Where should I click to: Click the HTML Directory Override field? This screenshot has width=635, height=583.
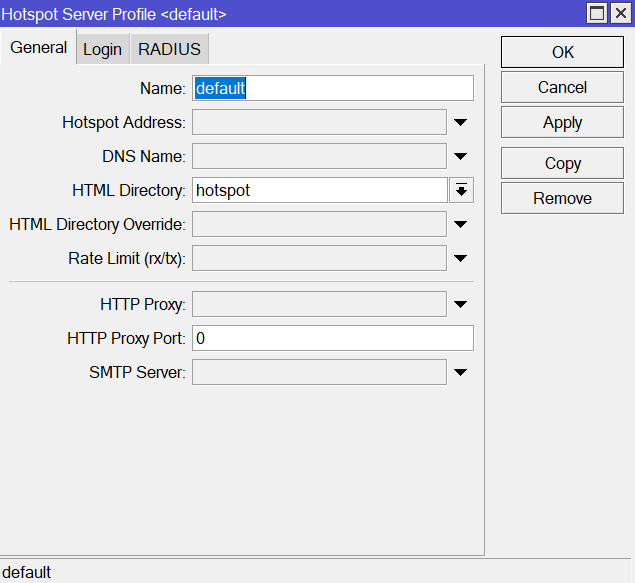320,224
